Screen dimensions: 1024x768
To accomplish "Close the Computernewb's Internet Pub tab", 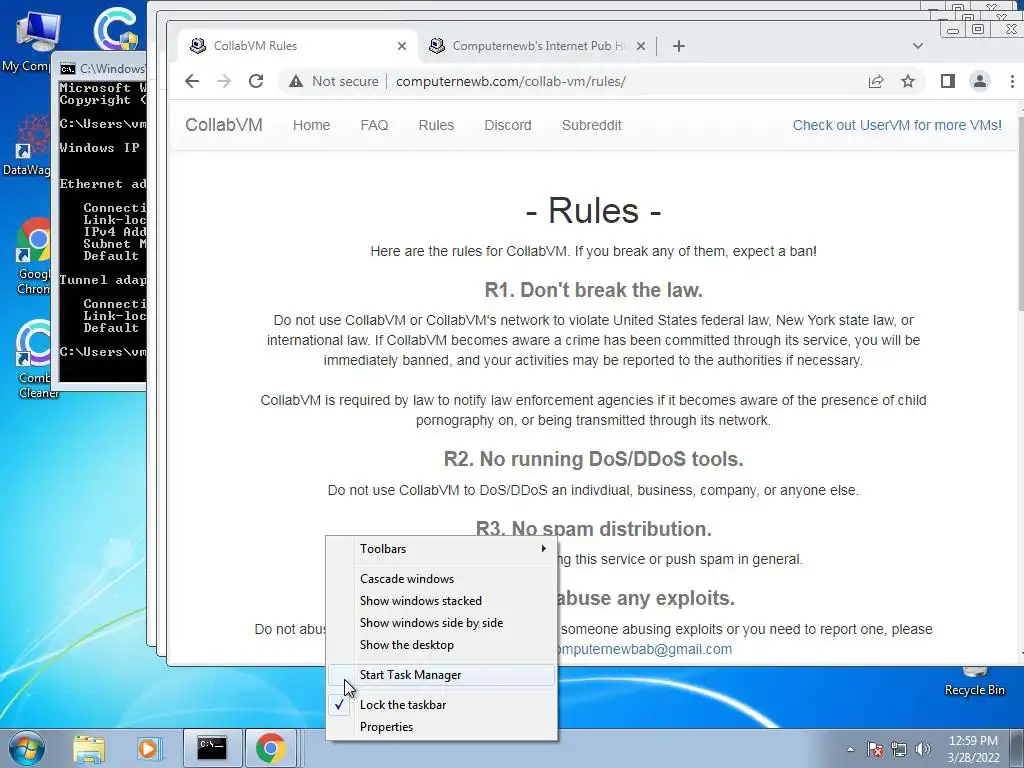I will [641, 46].
